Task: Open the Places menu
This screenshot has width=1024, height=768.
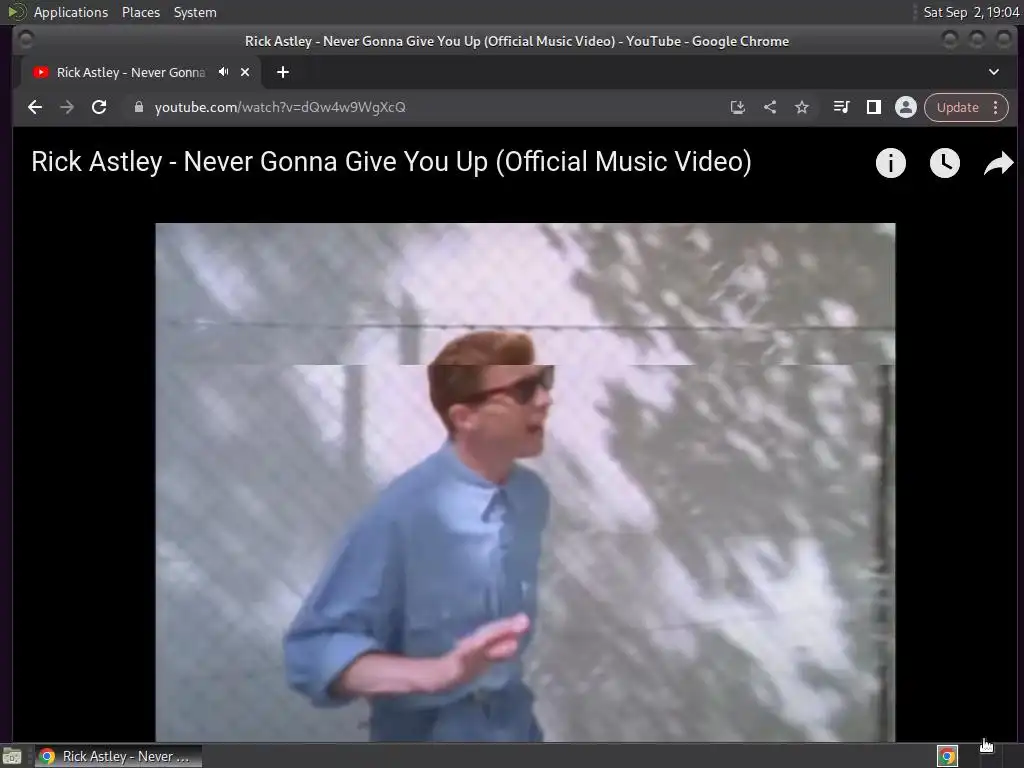Action: click(x=140, y=12)
